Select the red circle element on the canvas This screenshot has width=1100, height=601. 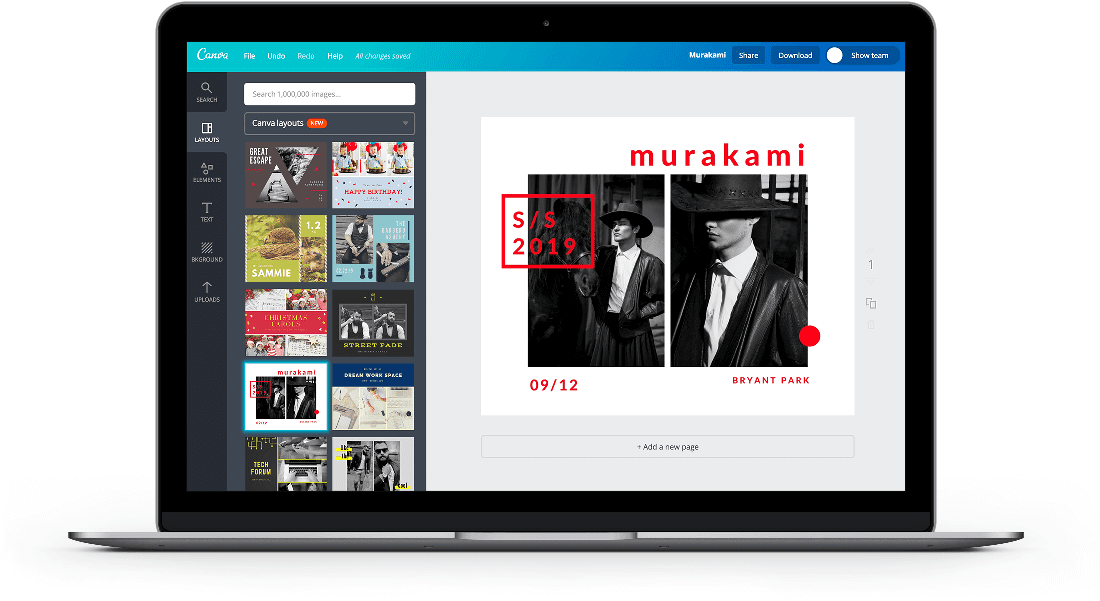(x=810, y=336)
